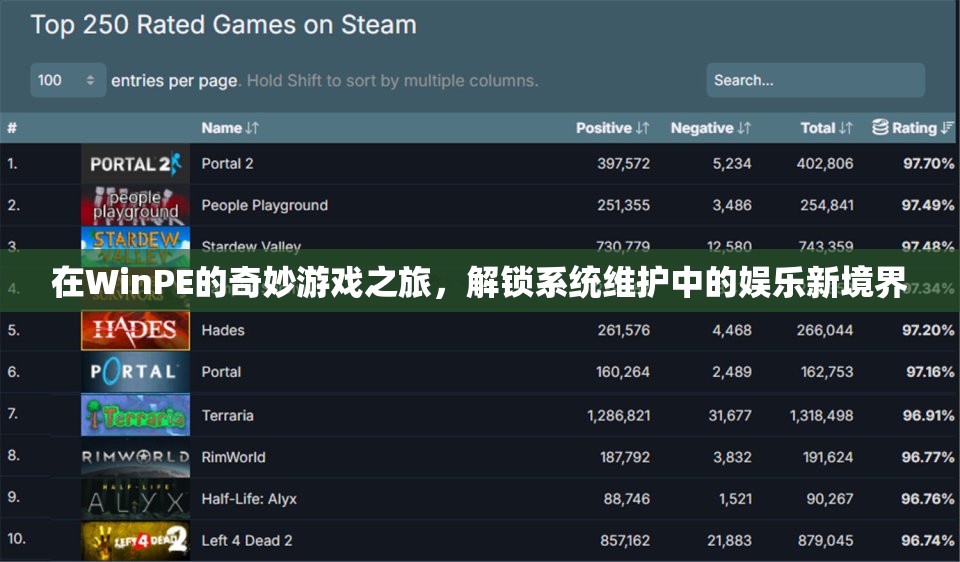Screen dimensions: 960x562
Task: Click Left 4 Dead 2 rating 96.74%
Action: [x=928, y=541]
